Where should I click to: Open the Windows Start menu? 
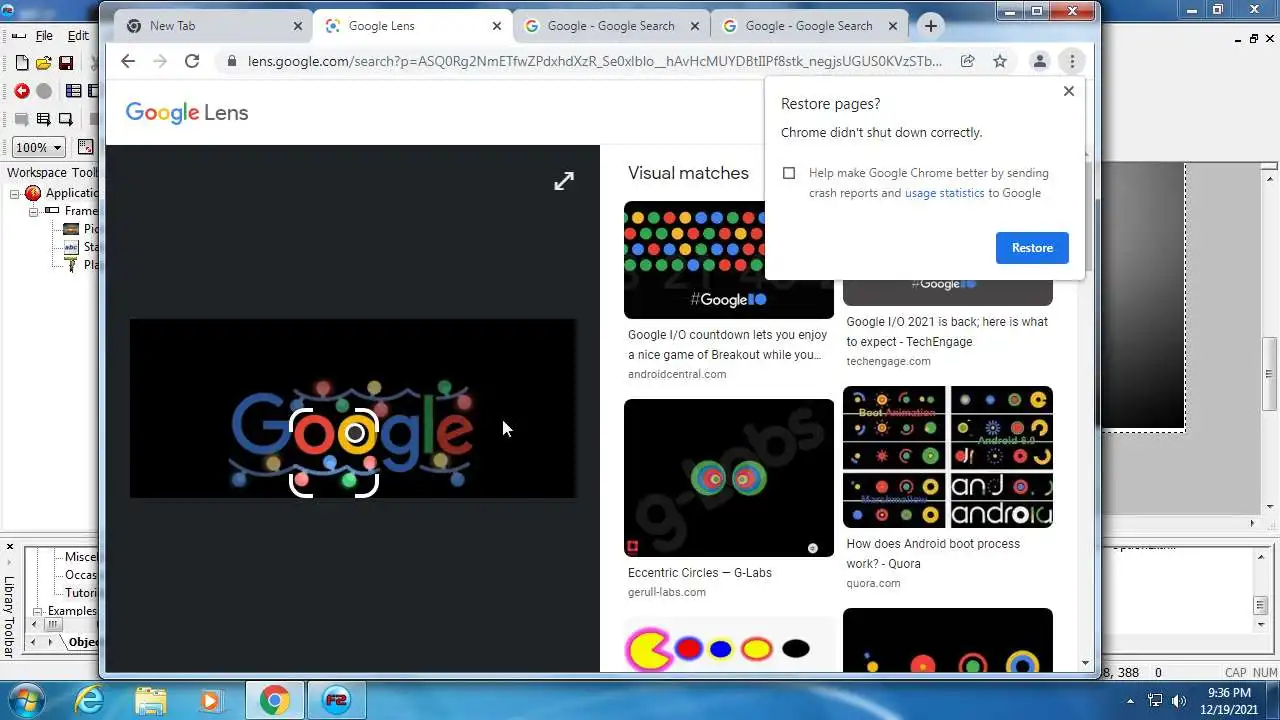27,700
